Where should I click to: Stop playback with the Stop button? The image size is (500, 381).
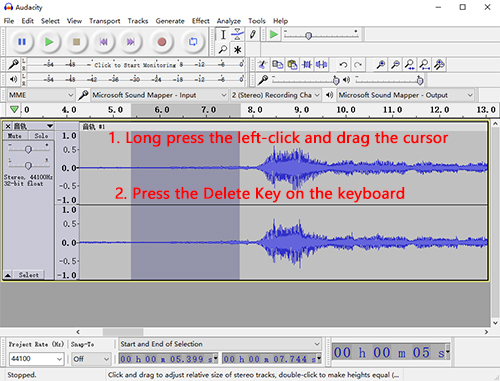pyautogui.click(x=76, y=42)
